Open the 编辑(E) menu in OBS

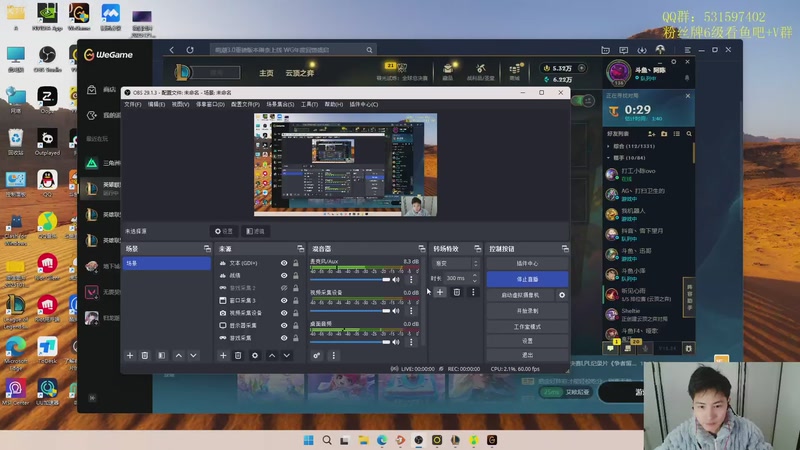[156, 104]
